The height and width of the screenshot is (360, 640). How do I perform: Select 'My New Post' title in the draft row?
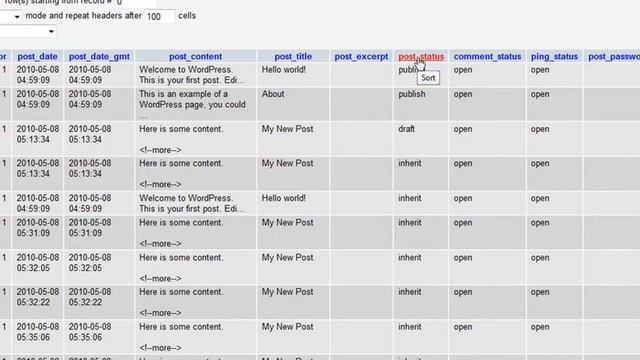click(287, 129)
